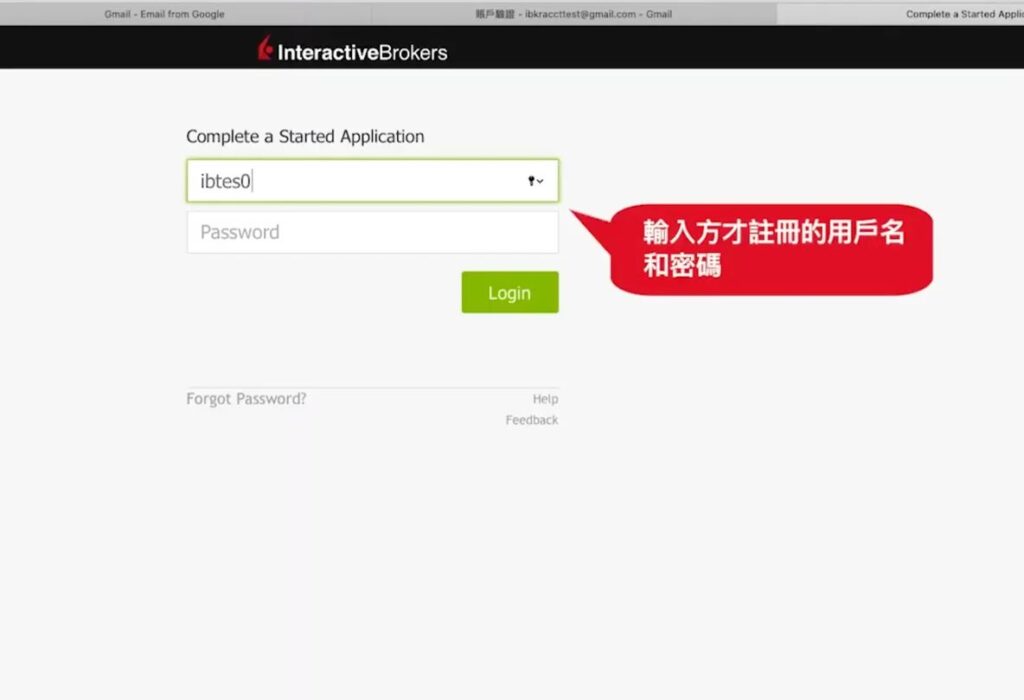1024x700 pixels.
Task: Open the 賬戶驗證 ibkraccttest Gmail tab
Action: point(573,14)
